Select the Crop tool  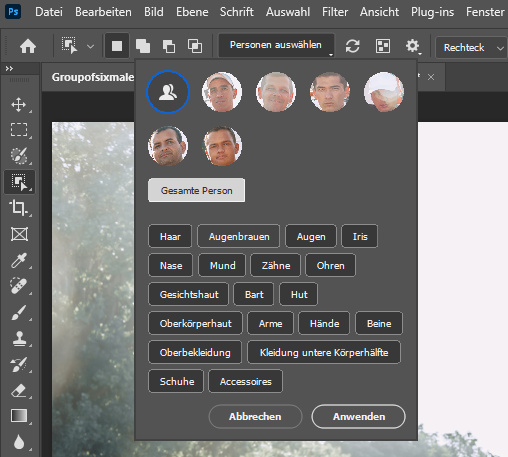click(19, 208)
